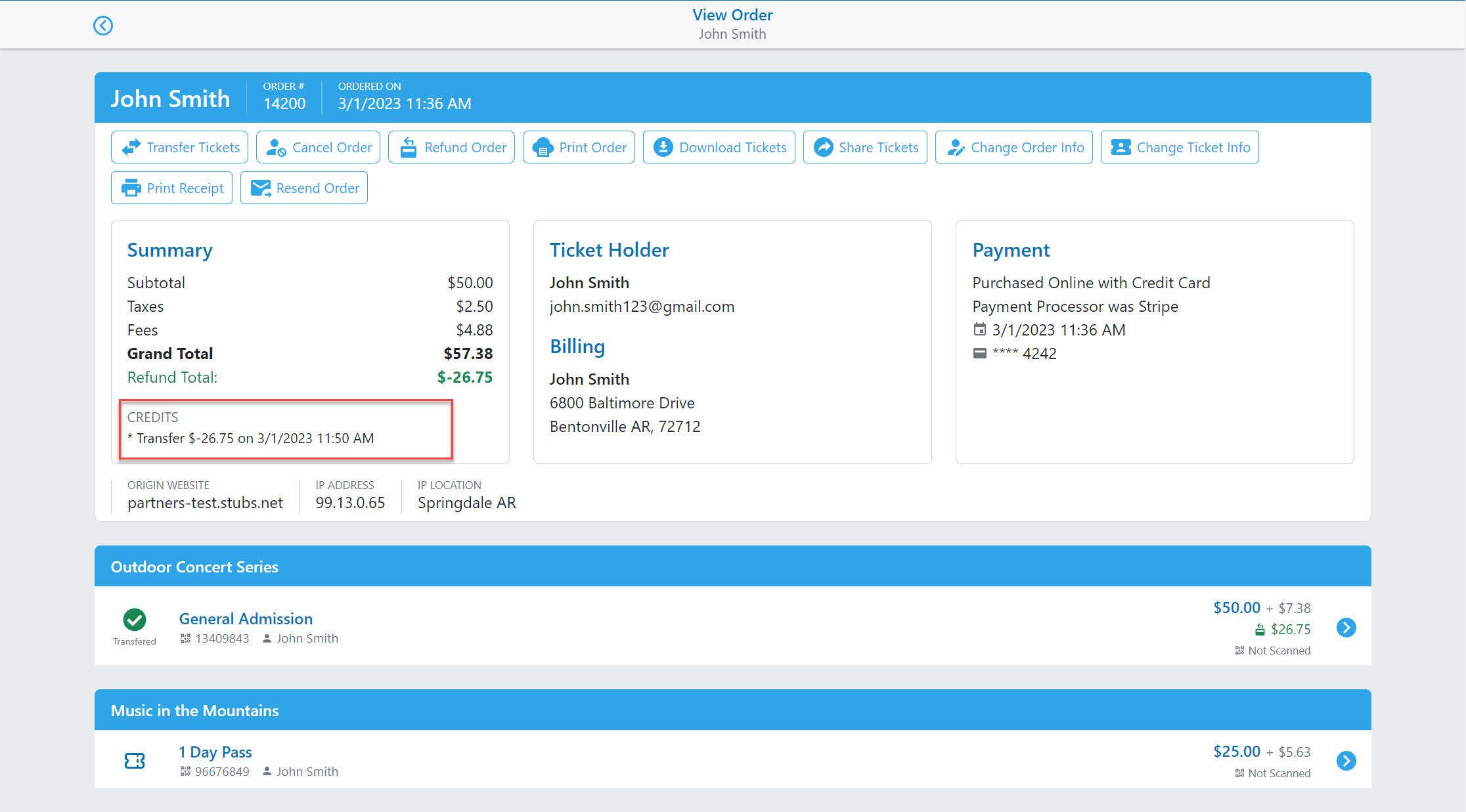
Task: Click Not Scanned icon in General Admission row
Action: tap(1239, 651)
